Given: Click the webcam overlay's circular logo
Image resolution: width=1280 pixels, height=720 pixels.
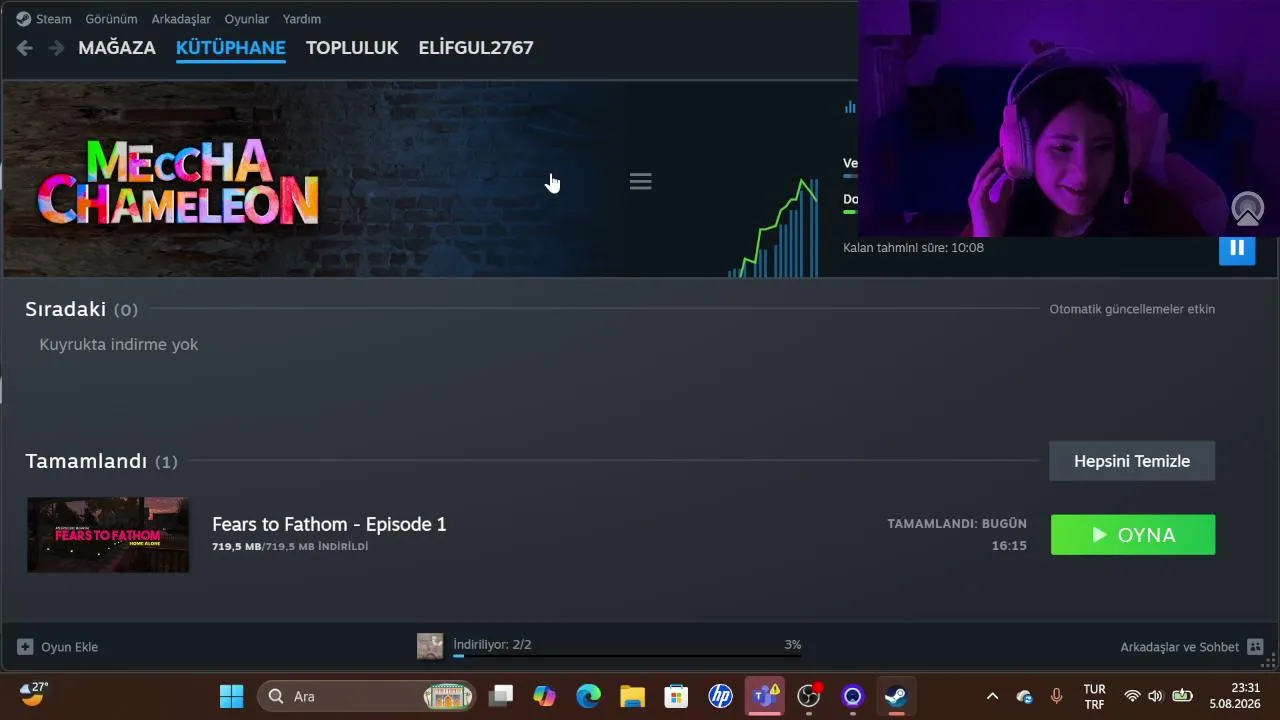Looking at the screenshot, I should coord(1247,209).
